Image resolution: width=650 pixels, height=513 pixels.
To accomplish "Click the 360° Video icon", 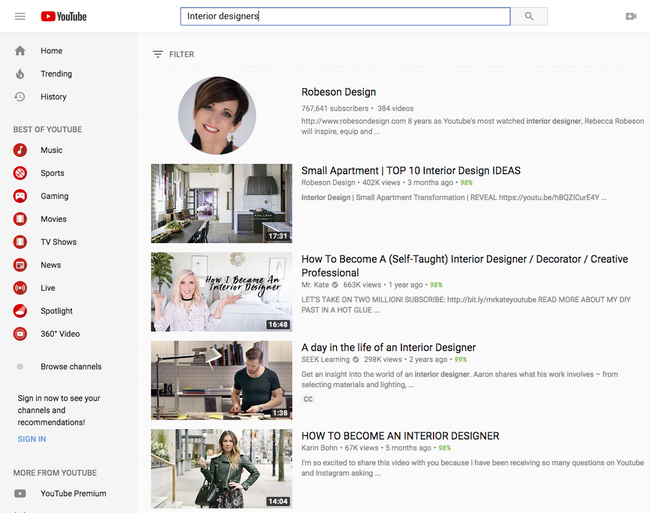I will [x=20, y=334].
